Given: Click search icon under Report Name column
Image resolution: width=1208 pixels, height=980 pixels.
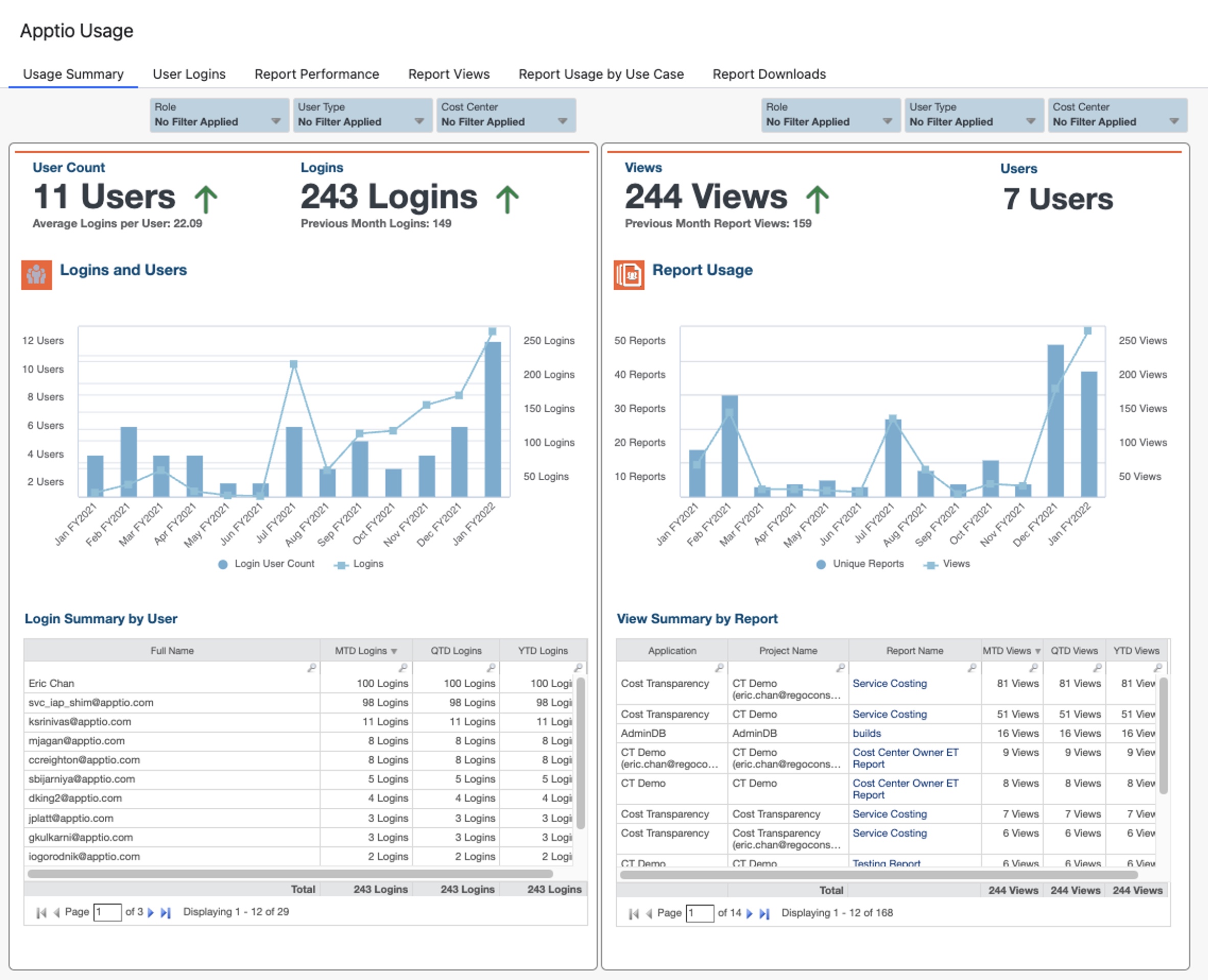Looking at the screenshot, I should [972, 668].
